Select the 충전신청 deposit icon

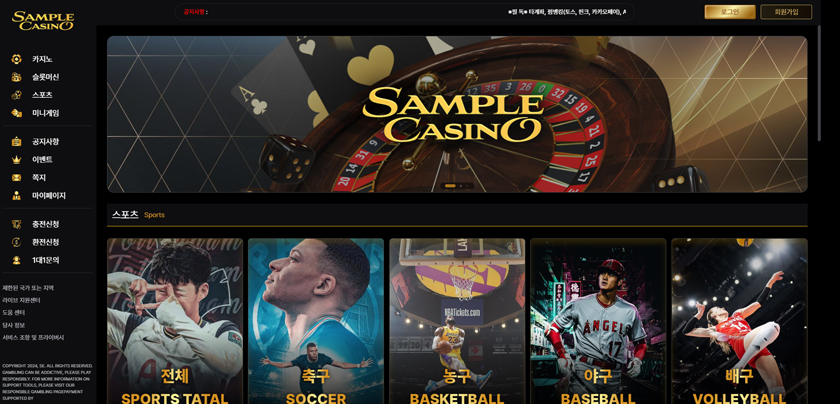tap(17, 224)
